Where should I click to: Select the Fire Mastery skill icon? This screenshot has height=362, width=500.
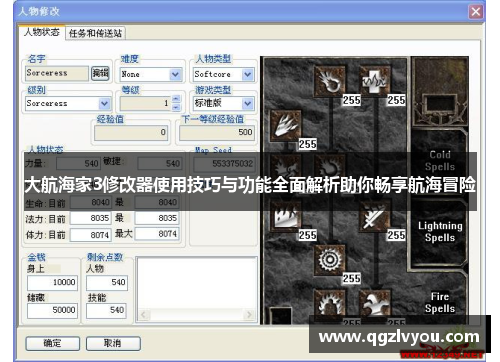pos(329,304)
